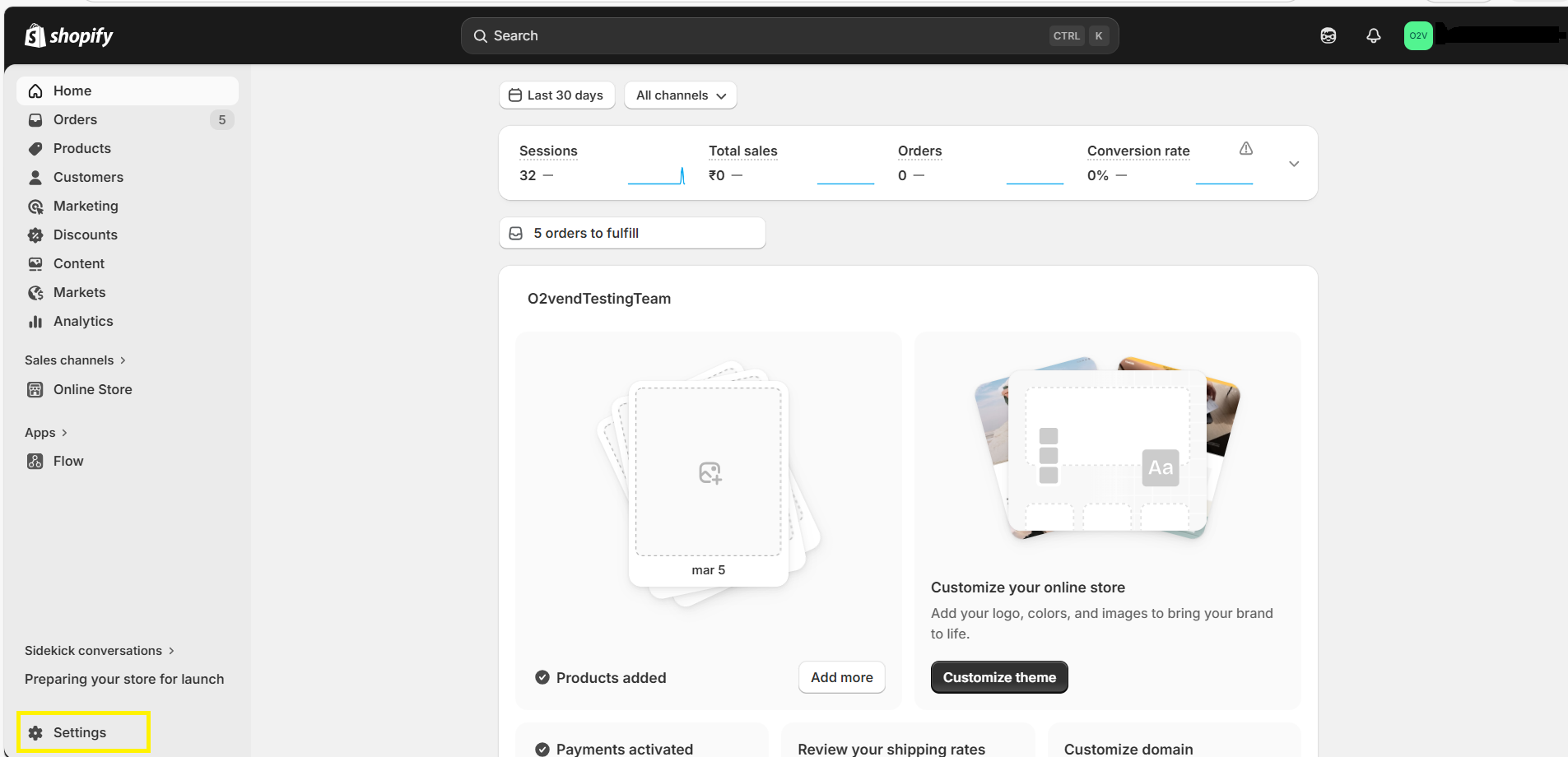This screenshot has width=1568, height=757.
Task: Click the Customize theme button
Action: 998,677
